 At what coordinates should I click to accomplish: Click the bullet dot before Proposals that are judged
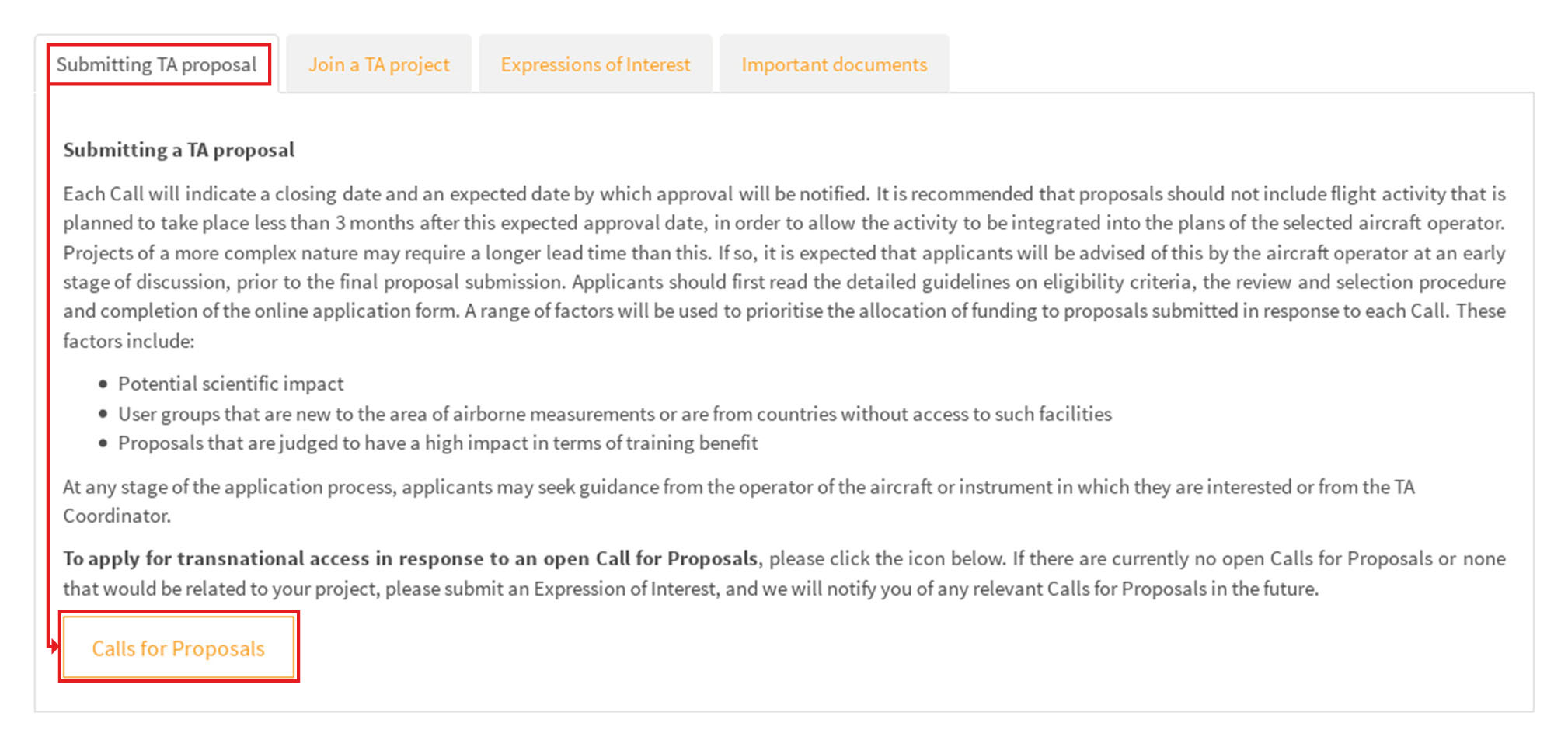103,443
